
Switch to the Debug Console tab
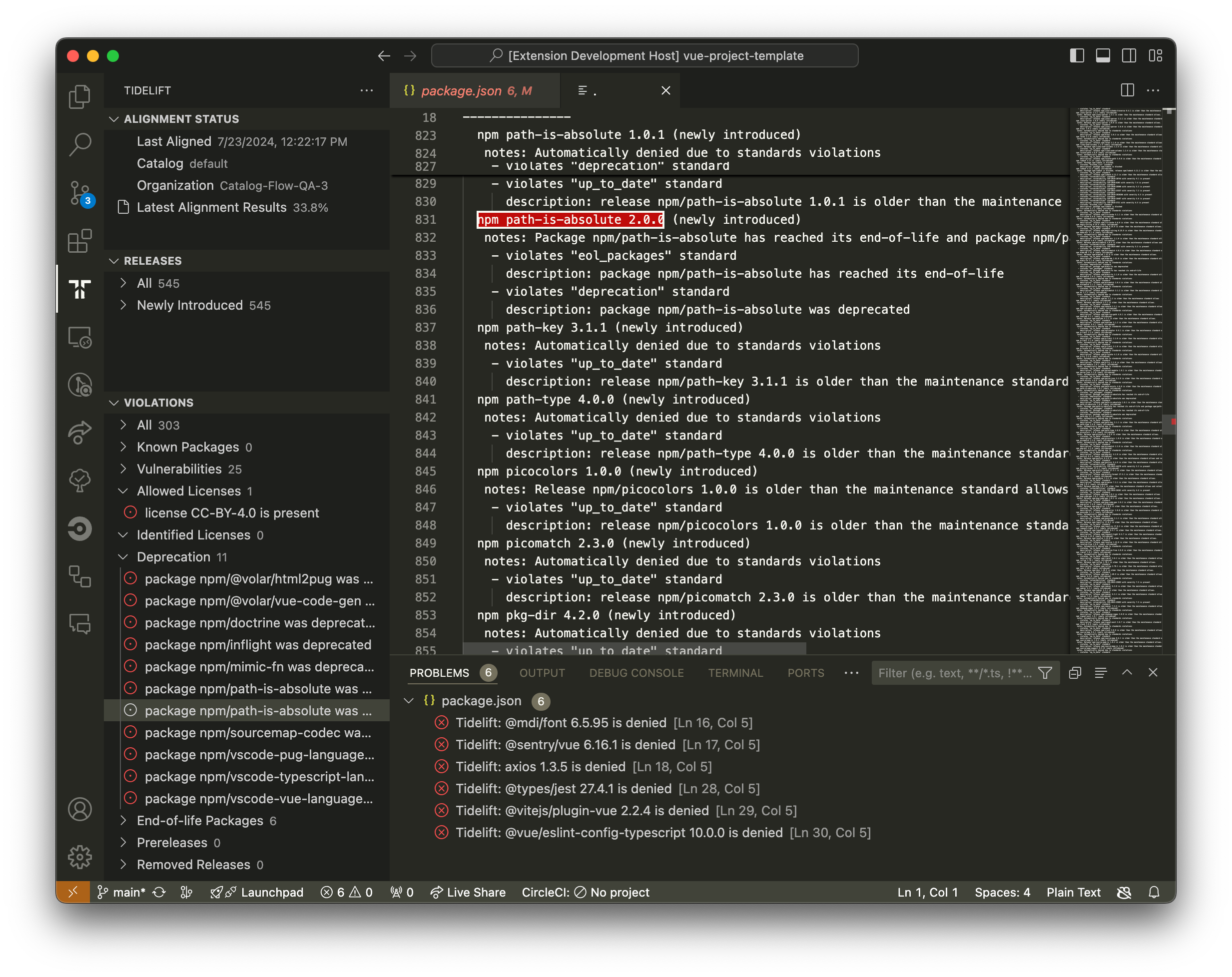tap(636, 672)
